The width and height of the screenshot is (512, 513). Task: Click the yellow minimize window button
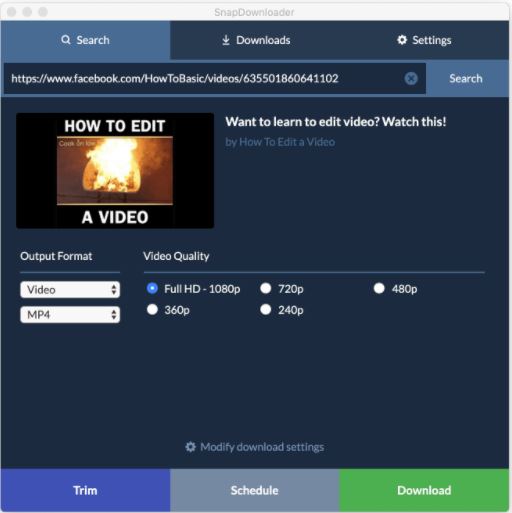(27, 12)
